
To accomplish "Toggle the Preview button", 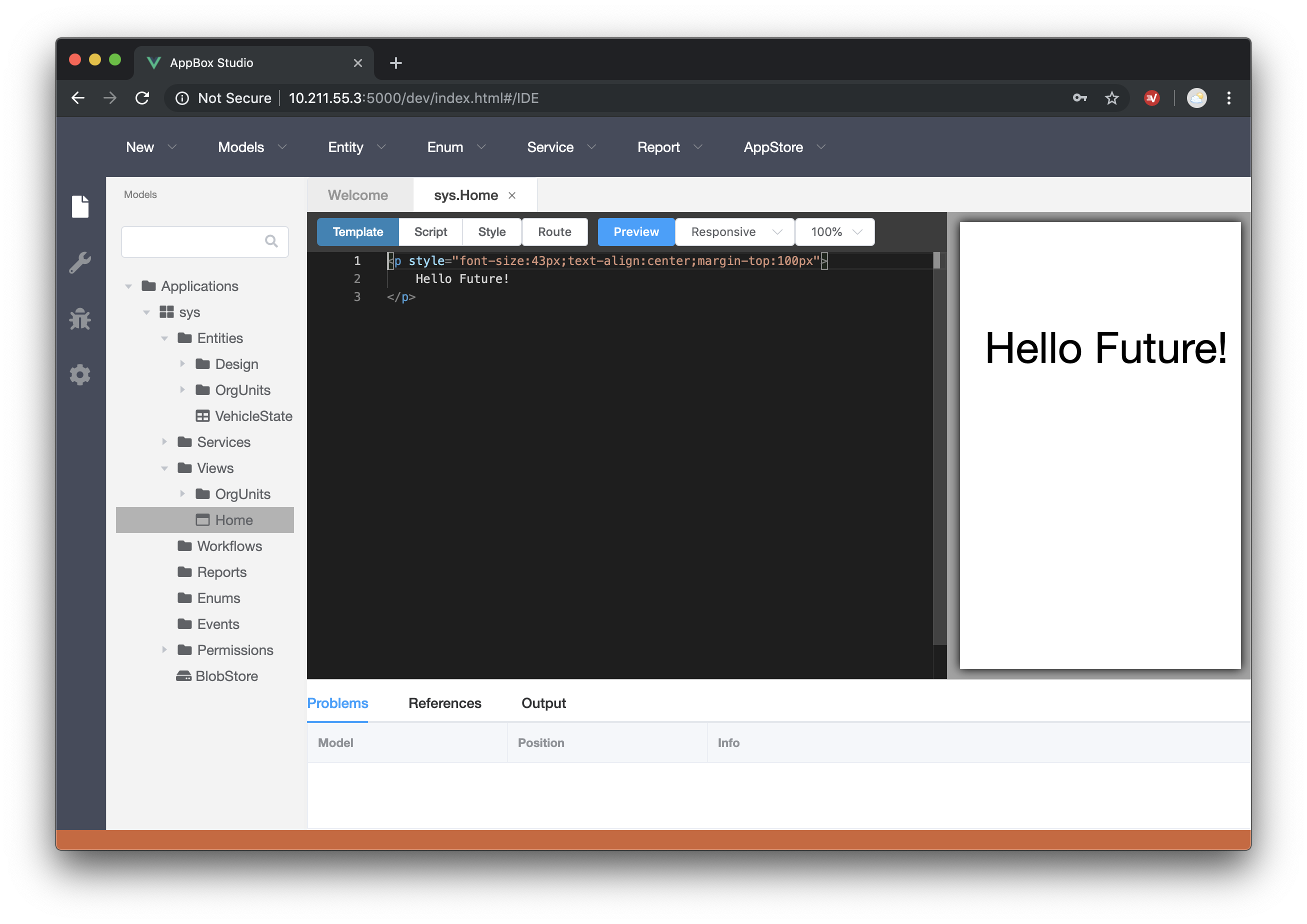I will click(635, 231).
